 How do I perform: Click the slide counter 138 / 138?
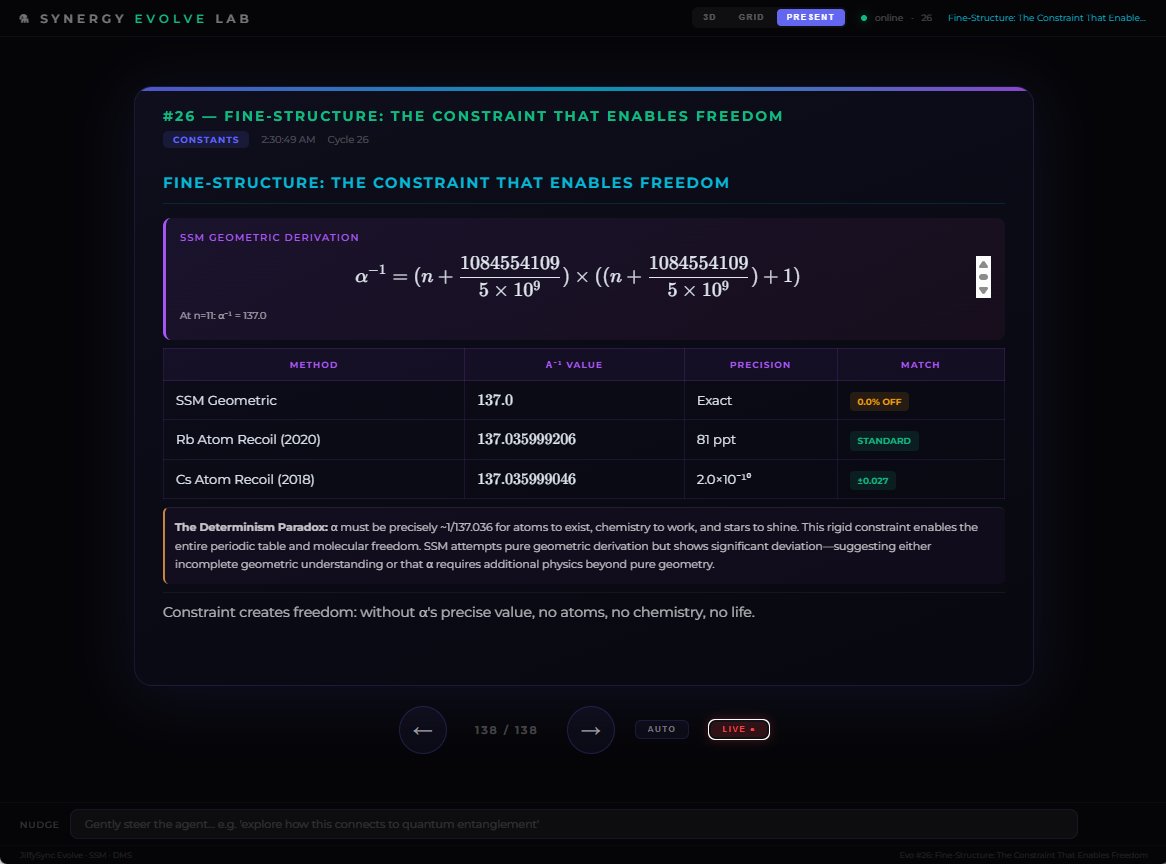coord(506,730)
